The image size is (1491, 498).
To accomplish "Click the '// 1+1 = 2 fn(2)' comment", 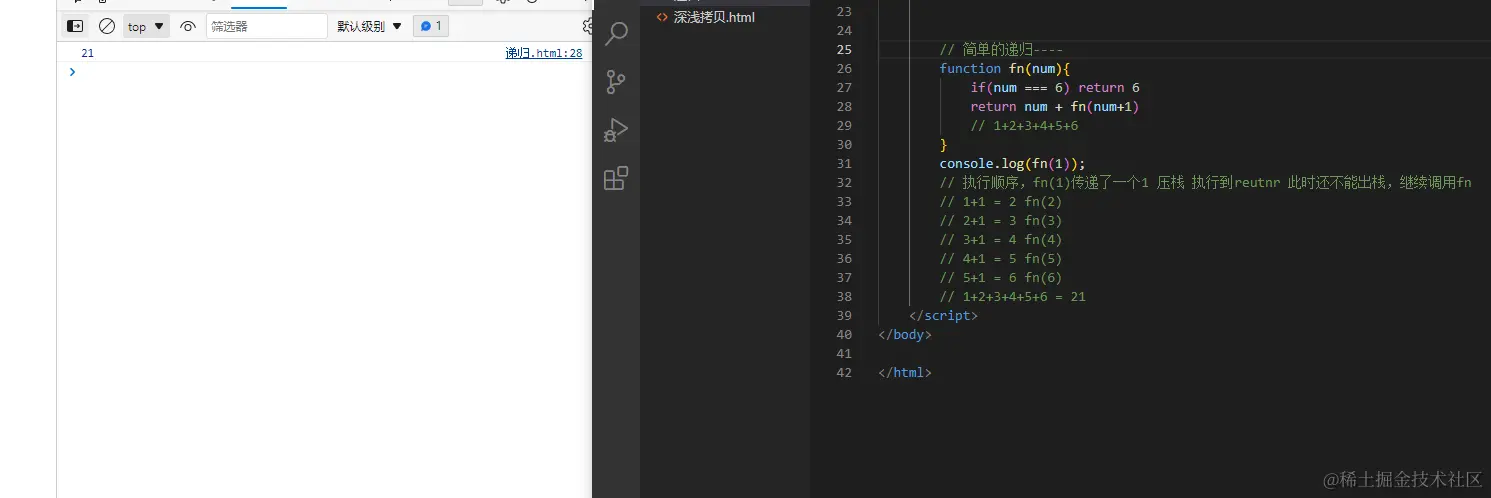I will coord(1000,201).
